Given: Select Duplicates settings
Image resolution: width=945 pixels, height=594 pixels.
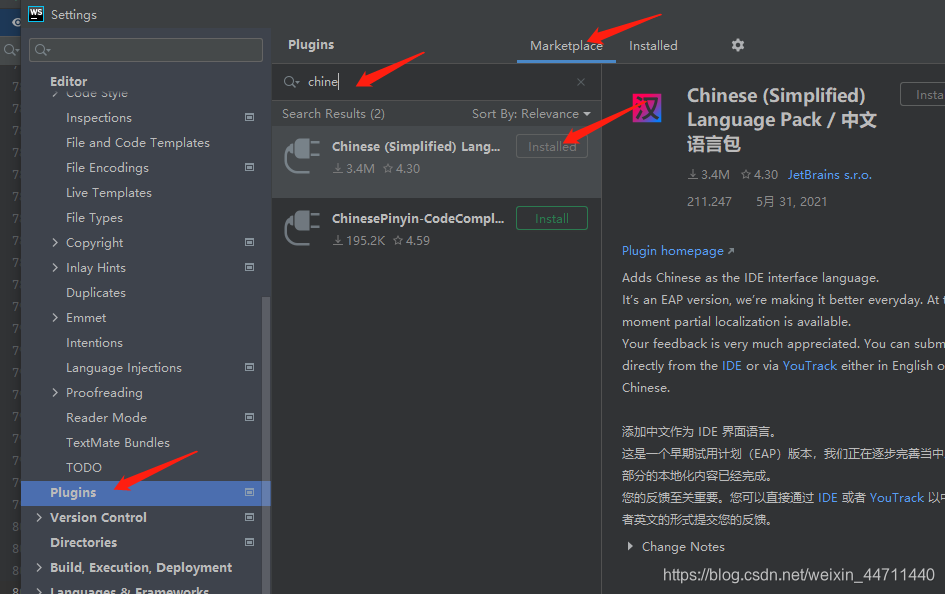Looking at the screenshot, I should pyautogui.click(x=96, y=293).
